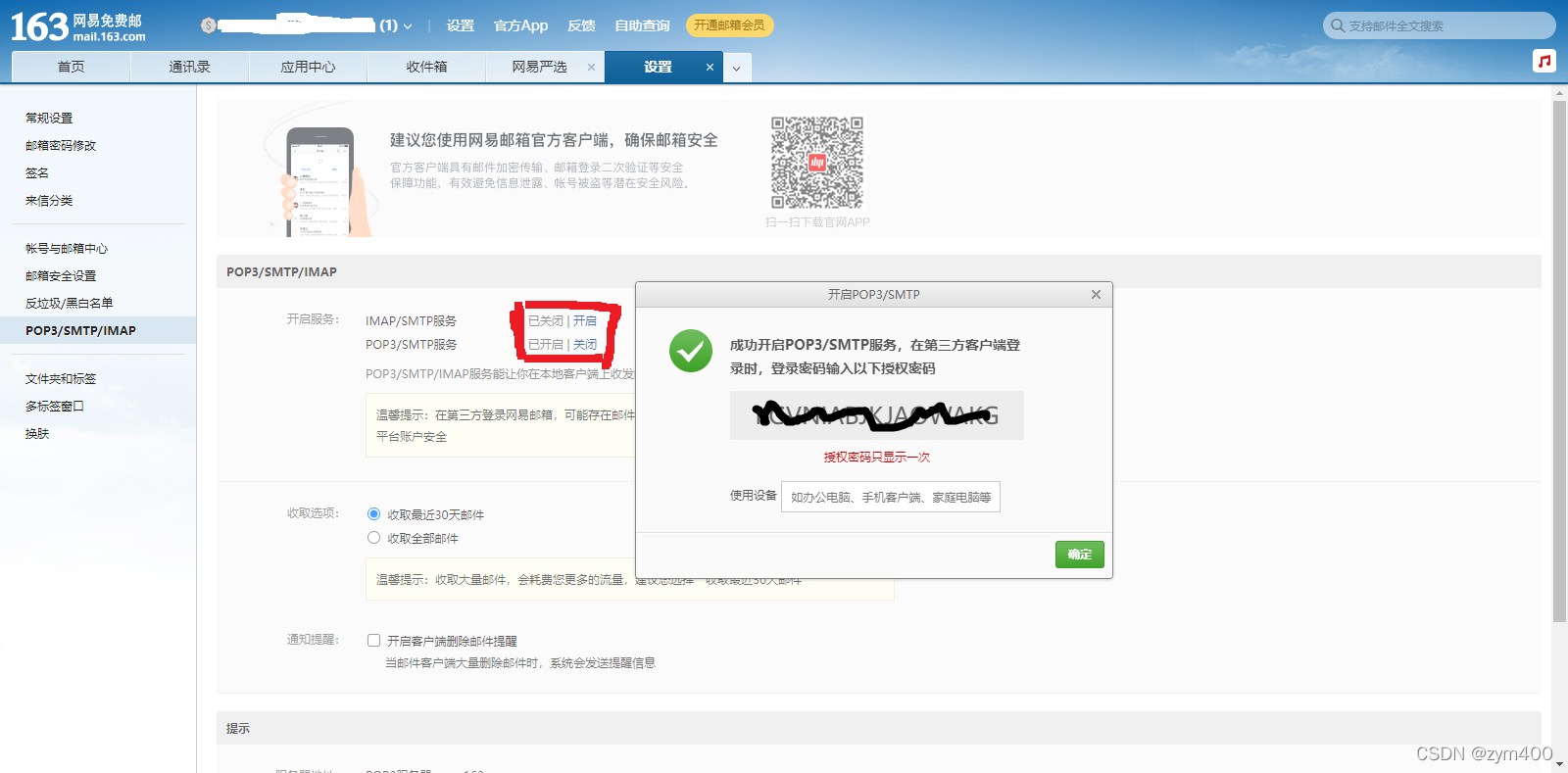Open 常规设置 in sidebar
The image size is (1568, 773).
click(x=49, y=118)
